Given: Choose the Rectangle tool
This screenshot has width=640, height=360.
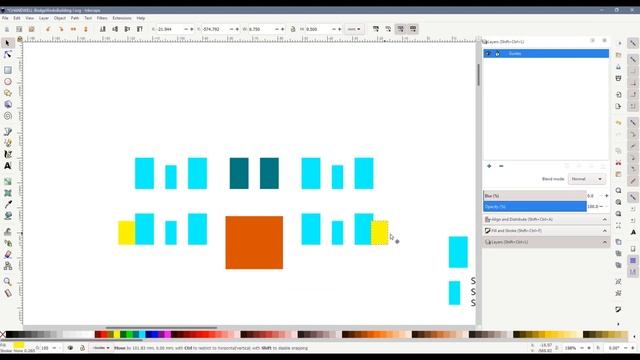Looking at the screenshot, I should pyautogui.click(x=7, y=70).
